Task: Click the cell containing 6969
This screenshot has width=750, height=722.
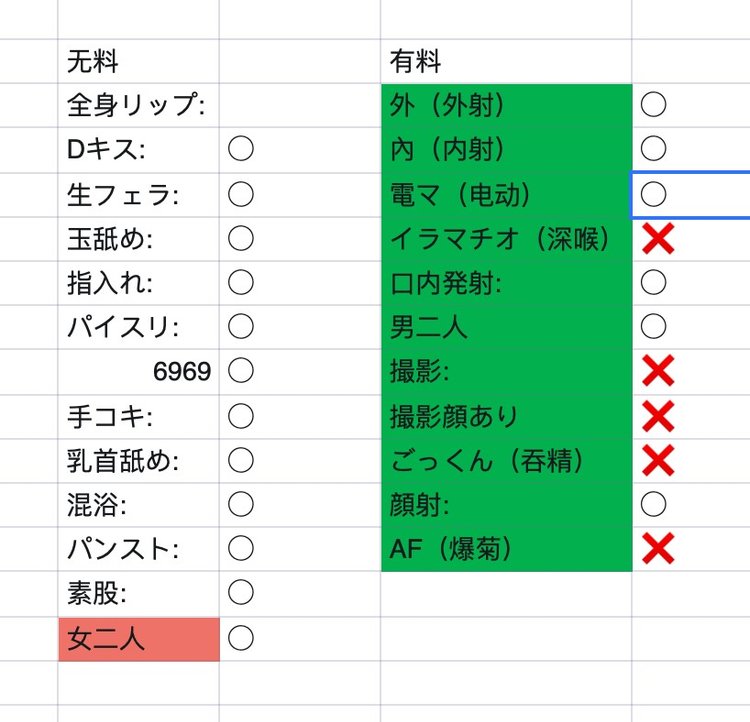Action: [138, 371]
